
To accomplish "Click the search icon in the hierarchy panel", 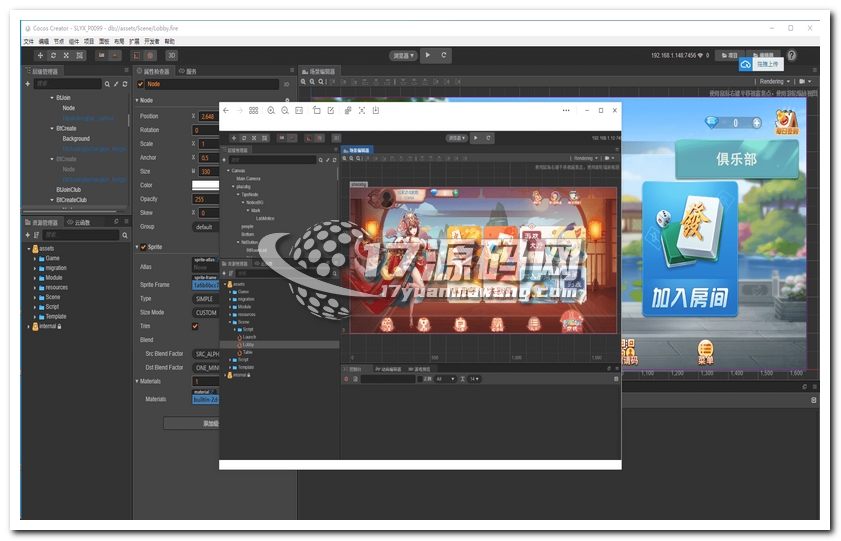I will tap(107, 84).
